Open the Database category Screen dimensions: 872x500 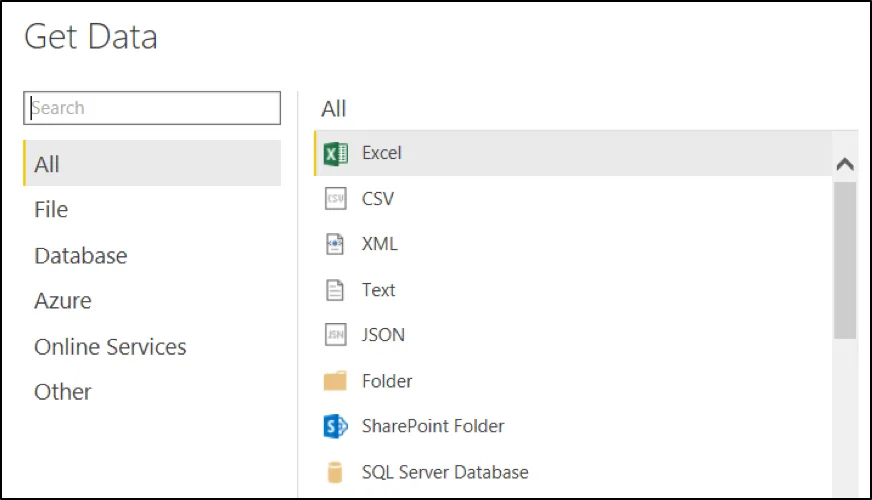81,256
